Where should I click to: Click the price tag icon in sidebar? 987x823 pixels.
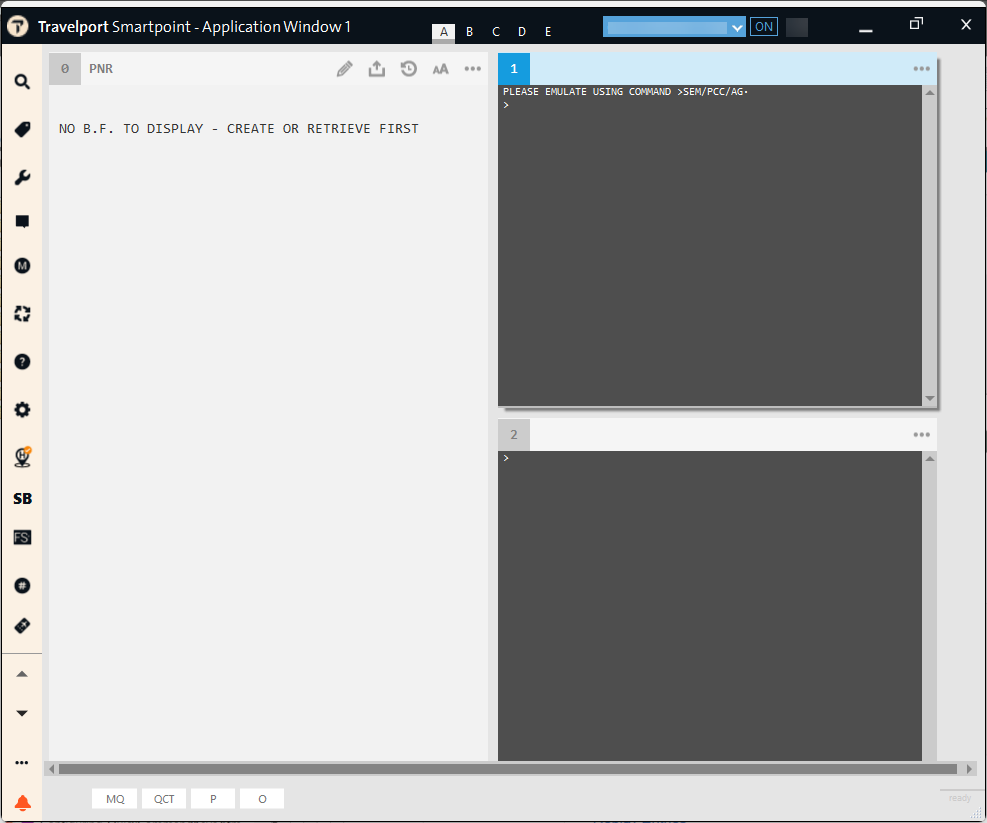pyautogui.click(x=22, y=129)
